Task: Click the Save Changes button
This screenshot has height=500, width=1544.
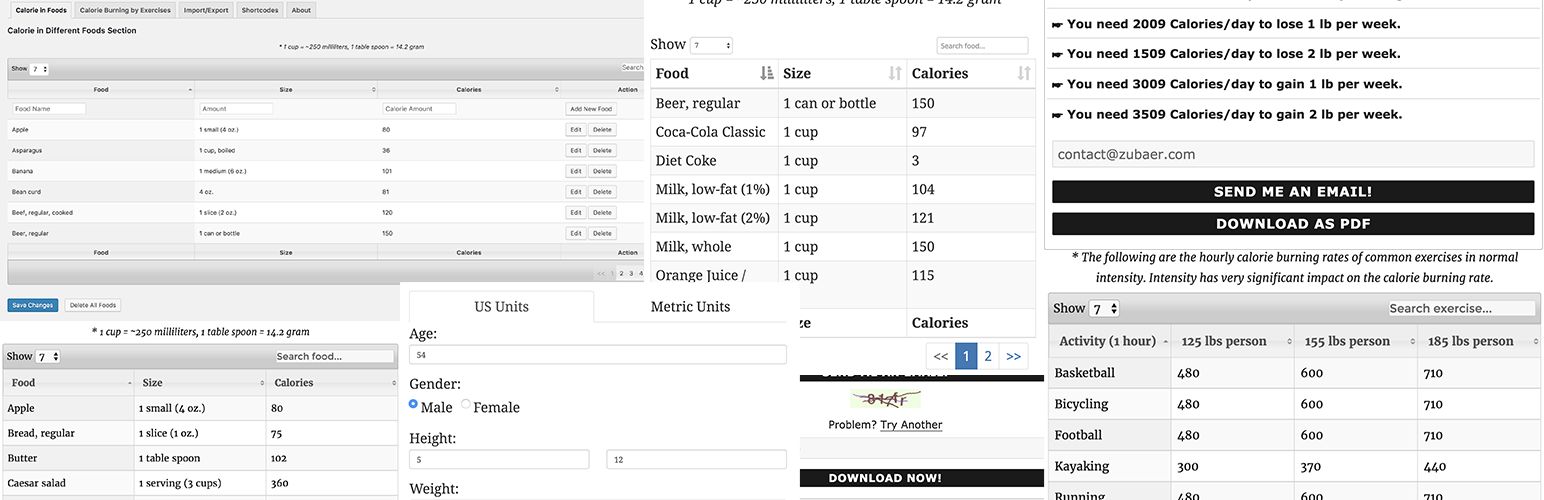Action: coord(33,305)
